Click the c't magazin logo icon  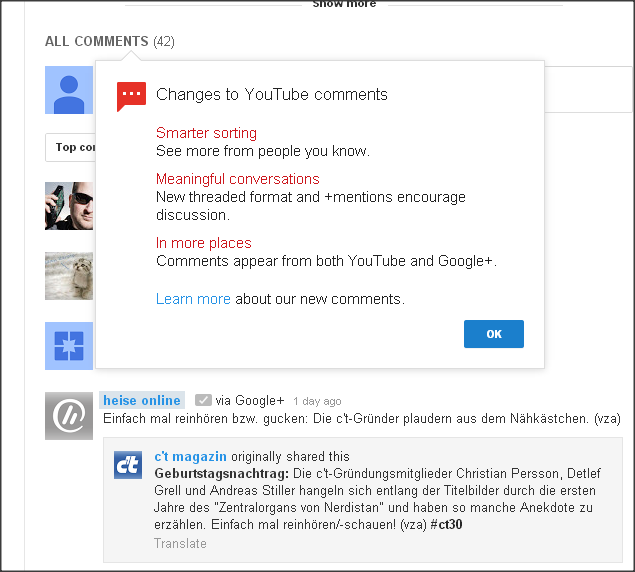click(128, 465)
